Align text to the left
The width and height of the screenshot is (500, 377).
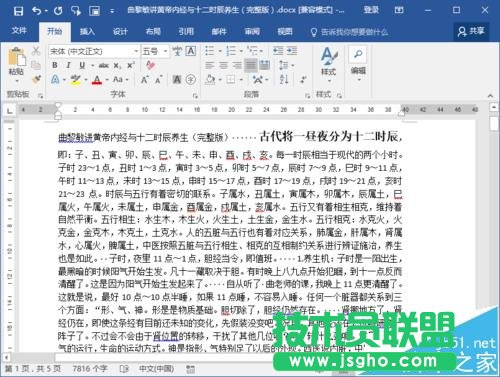point(210,65)
